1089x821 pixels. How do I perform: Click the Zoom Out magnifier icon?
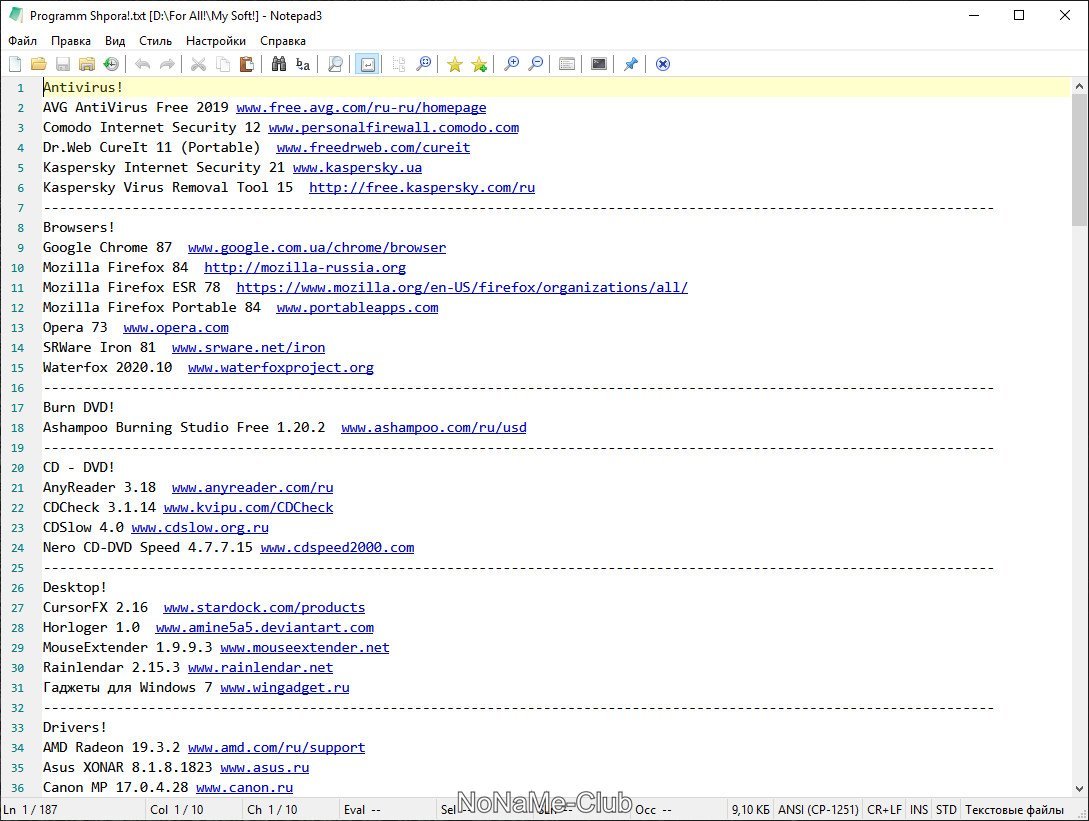tap(536, 64)
